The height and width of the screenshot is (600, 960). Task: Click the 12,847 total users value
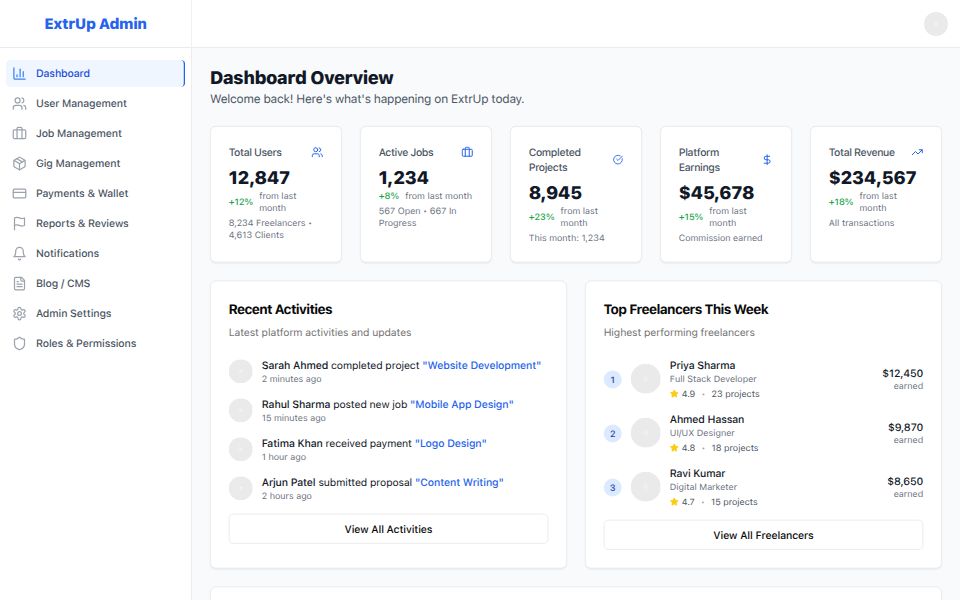click(x=259, y=178)
